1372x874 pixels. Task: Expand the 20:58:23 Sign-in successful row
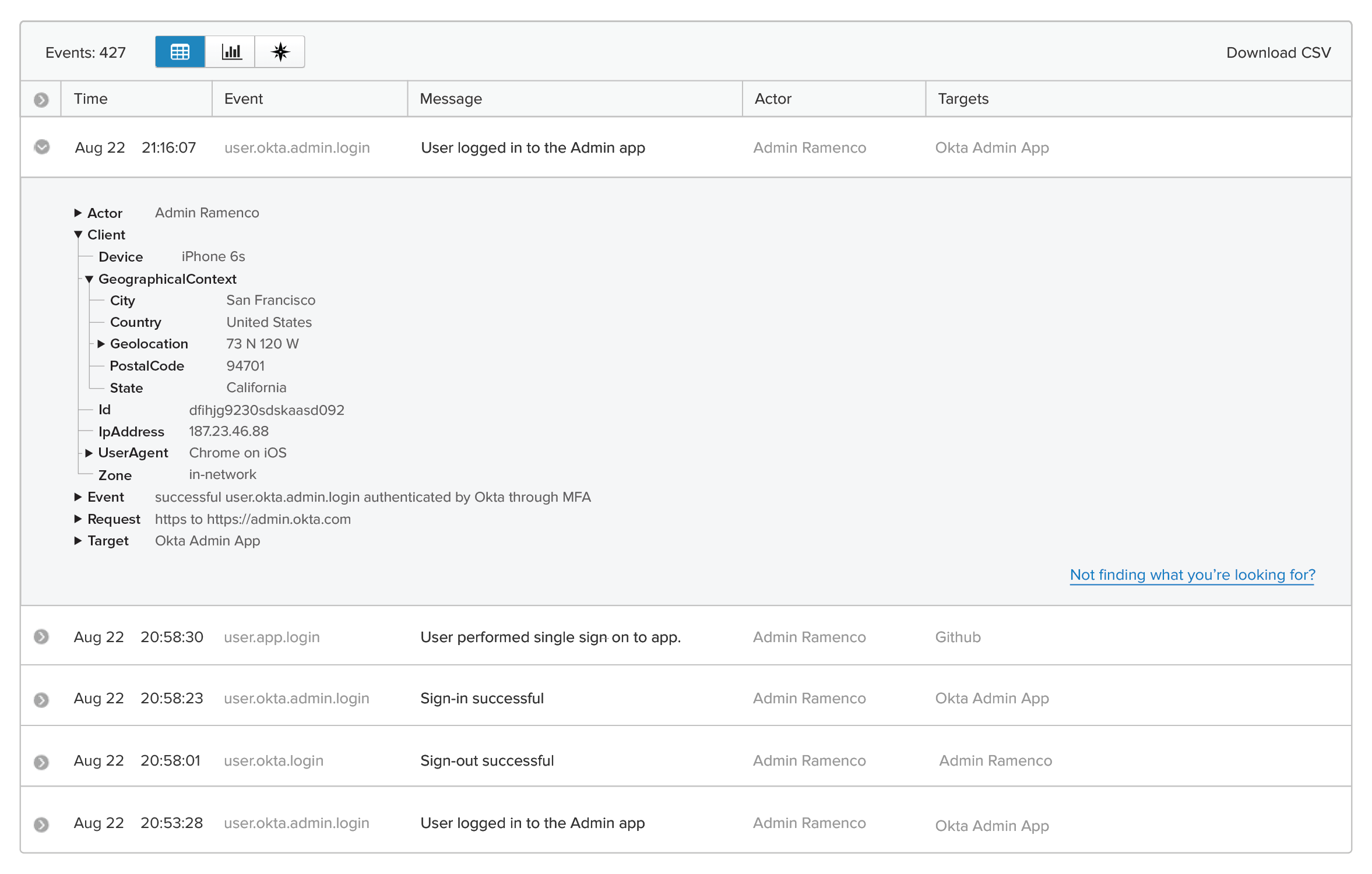41,699
